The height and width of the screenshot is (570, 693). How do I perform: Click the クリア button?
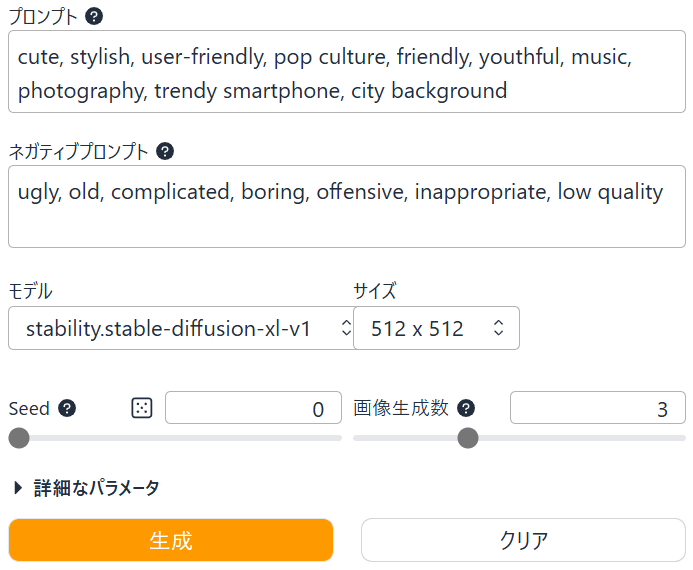(x=523, y=540)
